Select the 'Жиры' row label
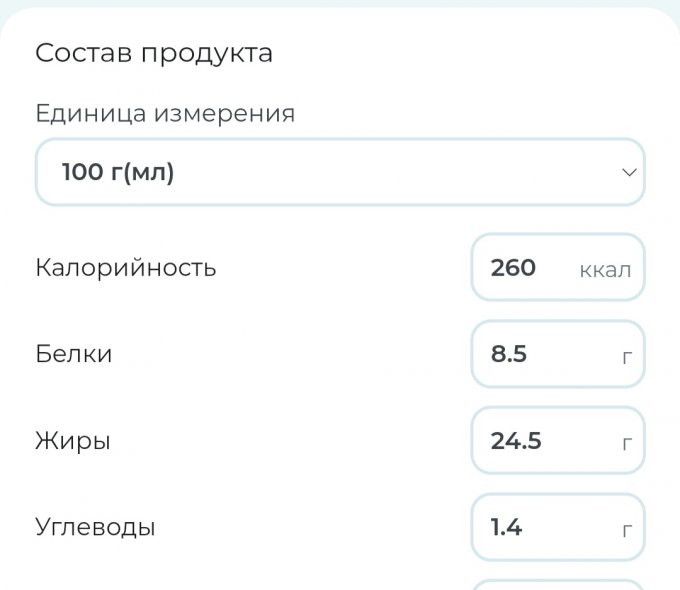The height and width of the screenshot is (590, 680). [x=73, y=440]
